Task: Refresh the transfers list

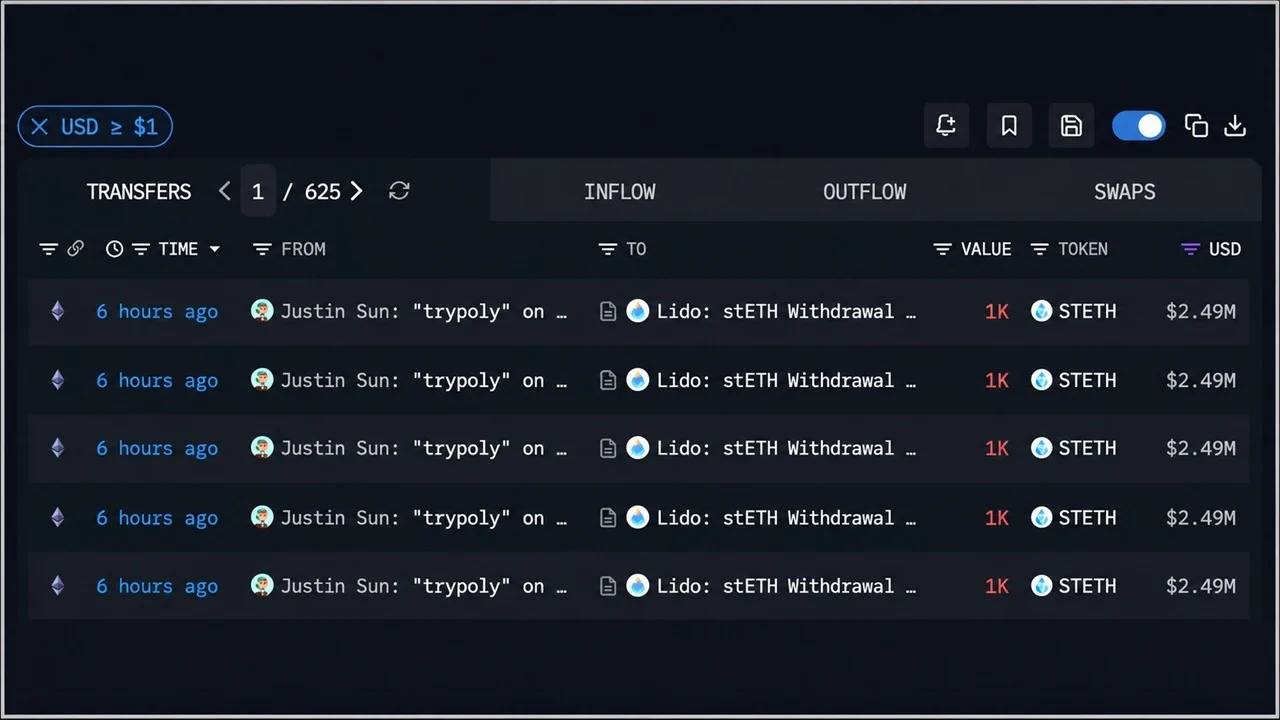Action: click(x=399, y=191)
